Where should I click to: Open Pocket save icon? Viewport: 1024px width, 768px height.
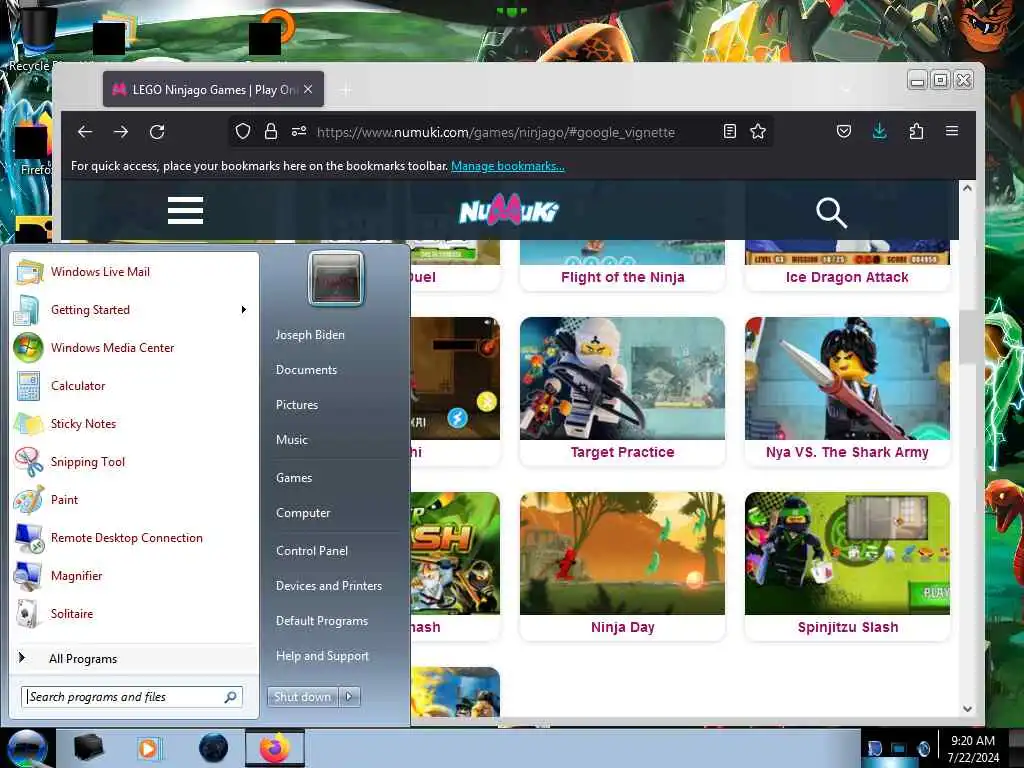[844, 132]
